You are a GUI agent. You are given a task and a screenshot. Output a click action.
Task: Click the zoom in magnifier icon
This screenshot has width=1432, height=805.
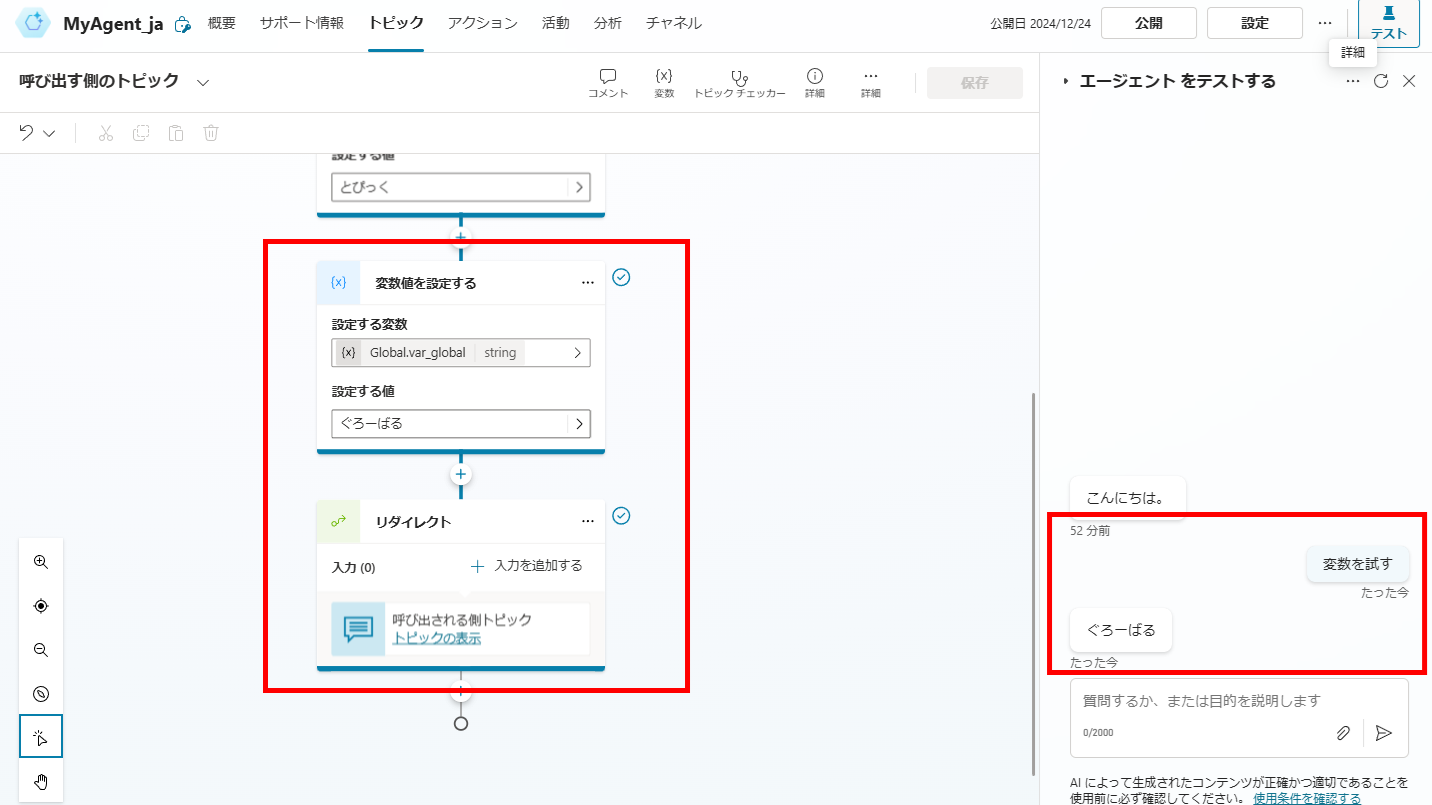(41, 562)
